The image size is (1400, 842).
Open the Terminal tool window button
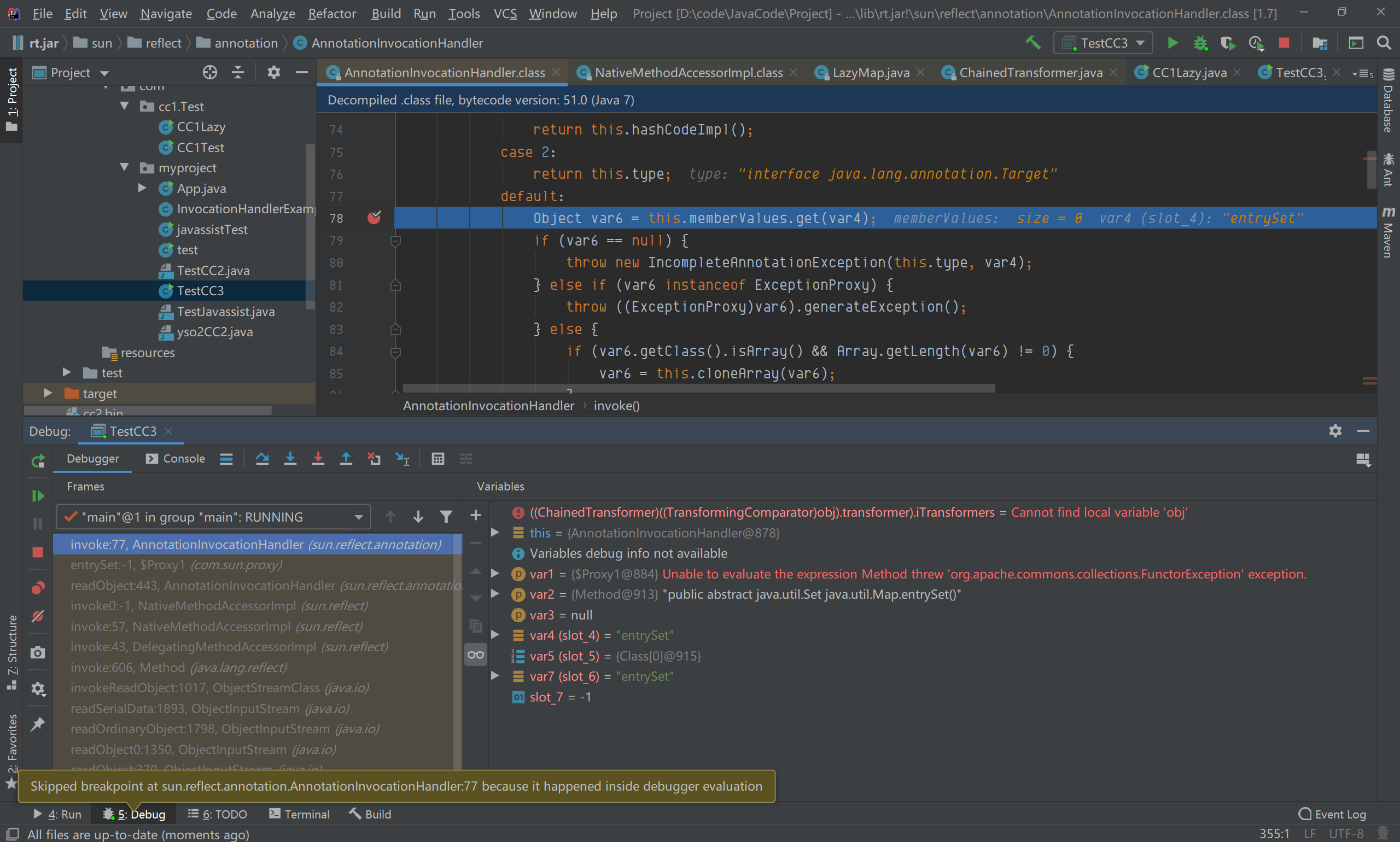(x=299, y=814)
